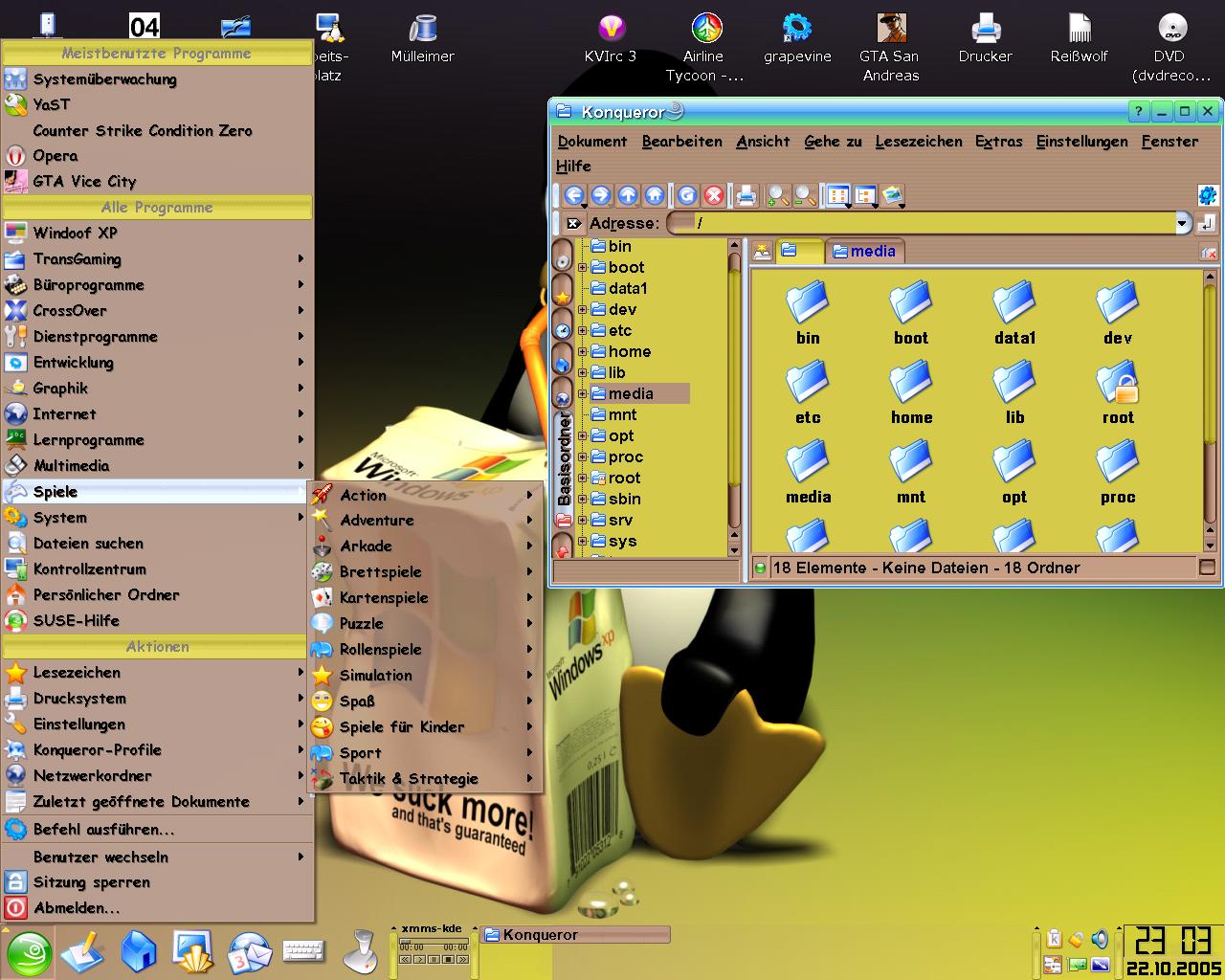Open the GTA San Andreas desktop icon
This screenshot has height=980, width=1225.
pos(891,48)
